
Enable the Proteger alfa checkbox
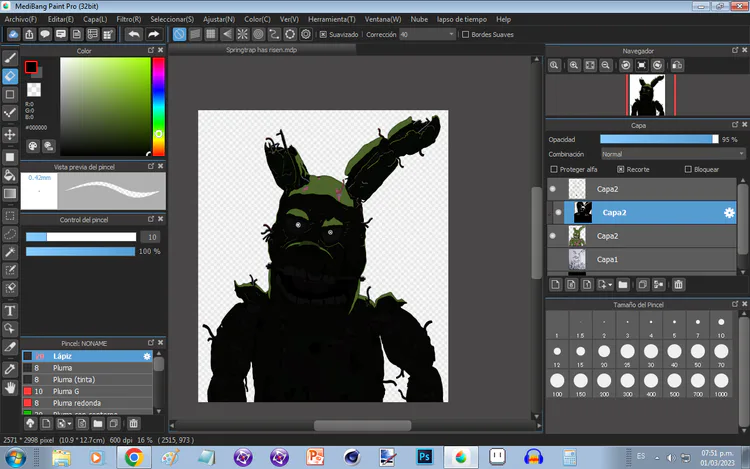[553, 169]
